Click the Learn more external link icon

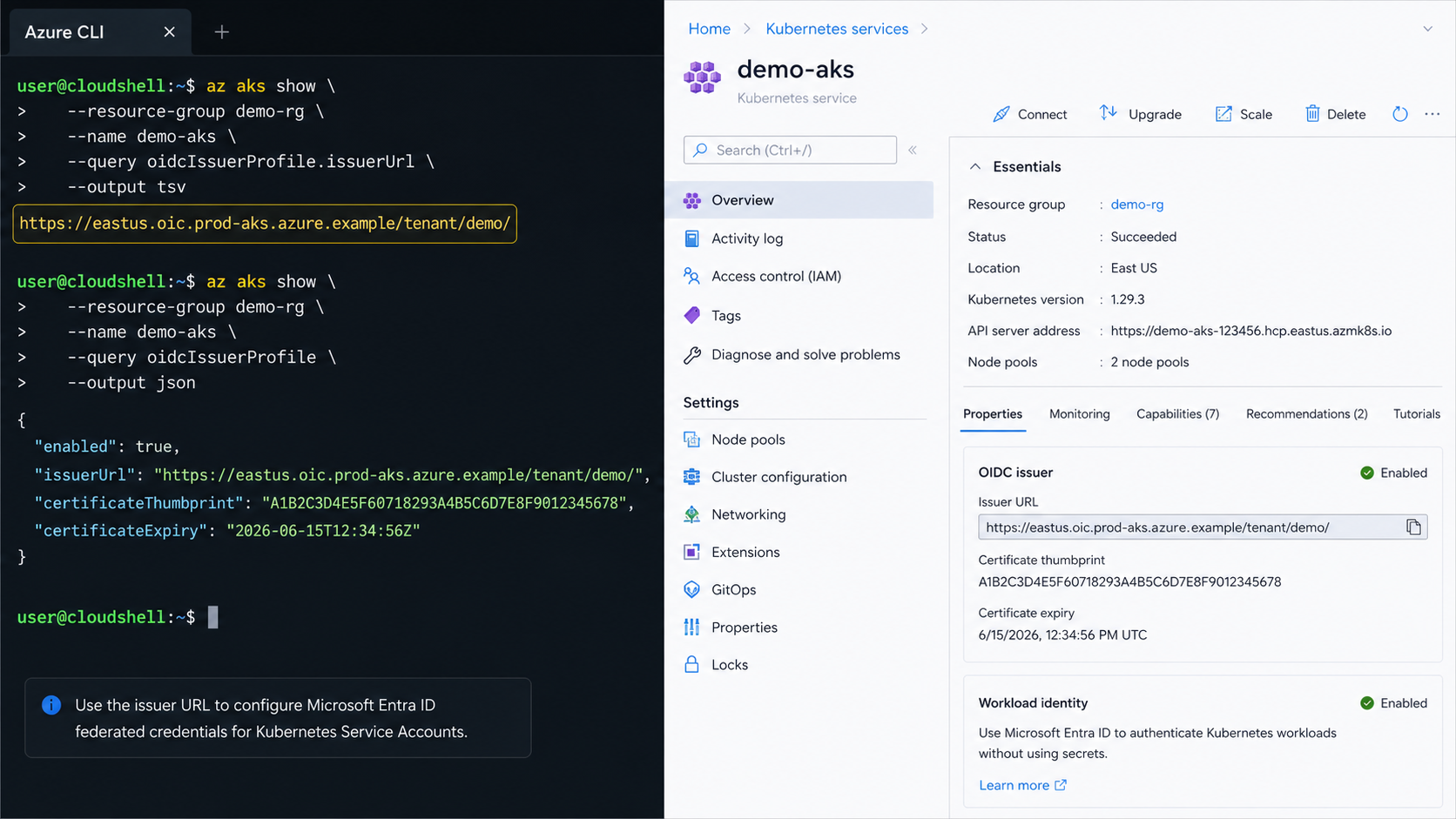point(1060,785)
